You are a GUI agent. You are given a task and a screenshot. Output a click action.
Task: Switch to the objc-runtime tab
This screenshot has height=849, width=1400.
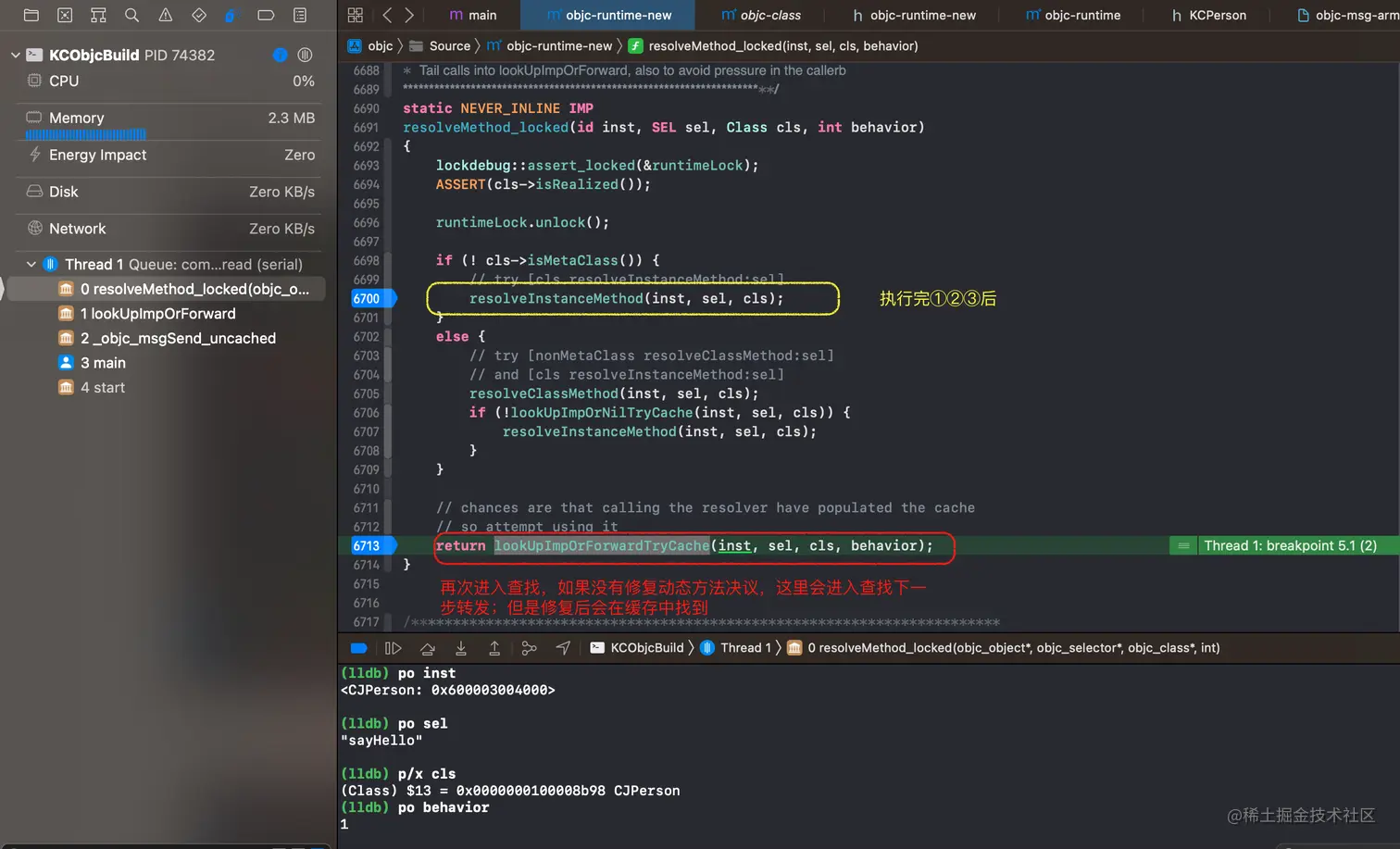click(x=1073, y=15)
